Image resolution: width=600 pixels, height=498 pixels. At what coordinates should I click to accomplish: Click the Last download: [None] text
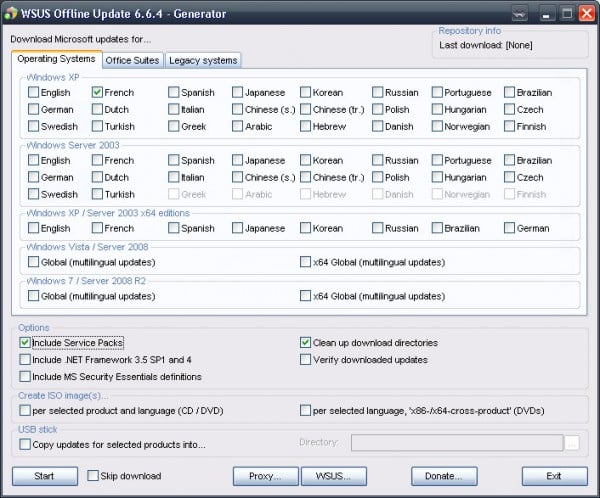point(486,45)
